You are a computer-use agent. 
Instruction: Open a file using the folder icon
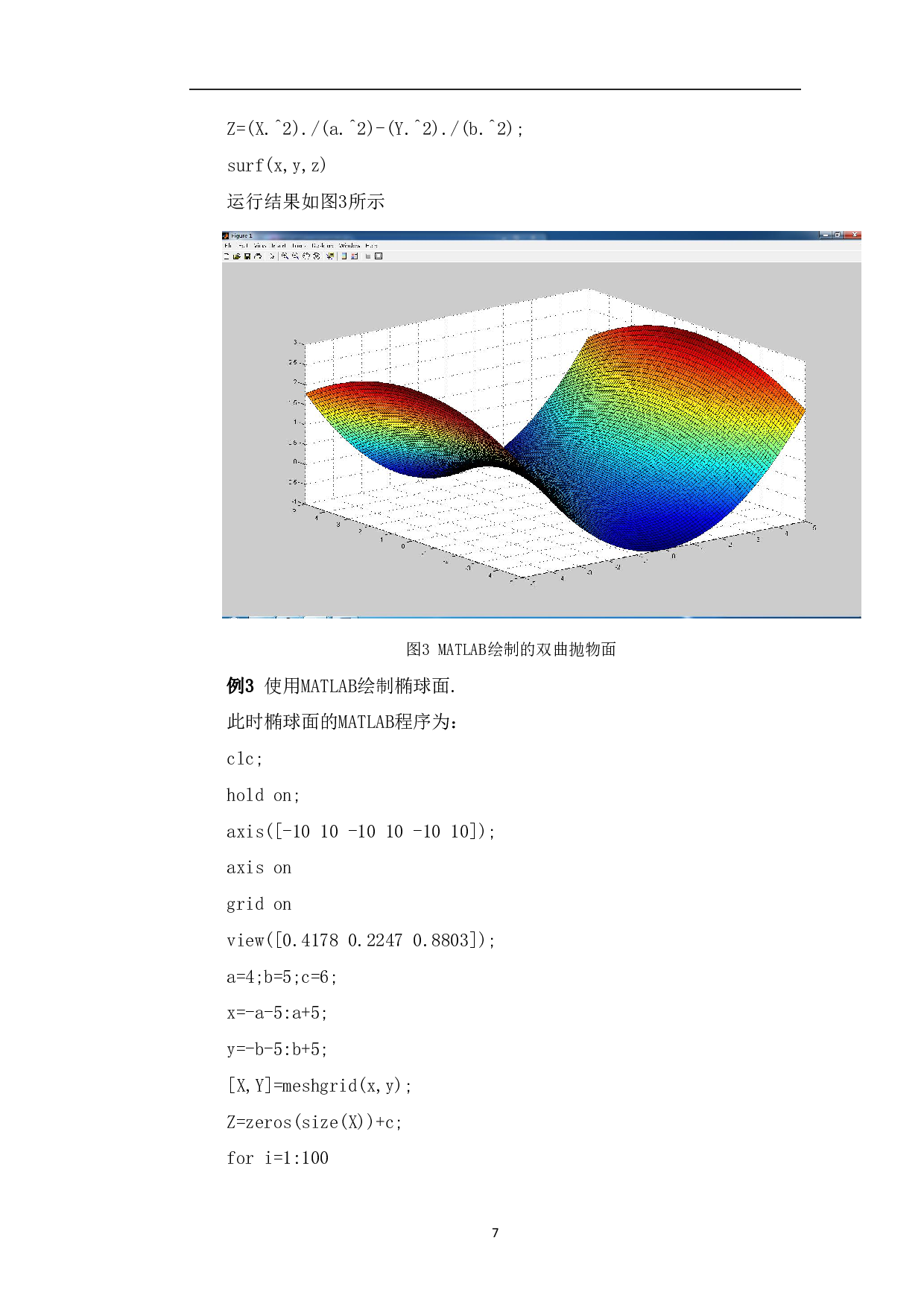237,256
